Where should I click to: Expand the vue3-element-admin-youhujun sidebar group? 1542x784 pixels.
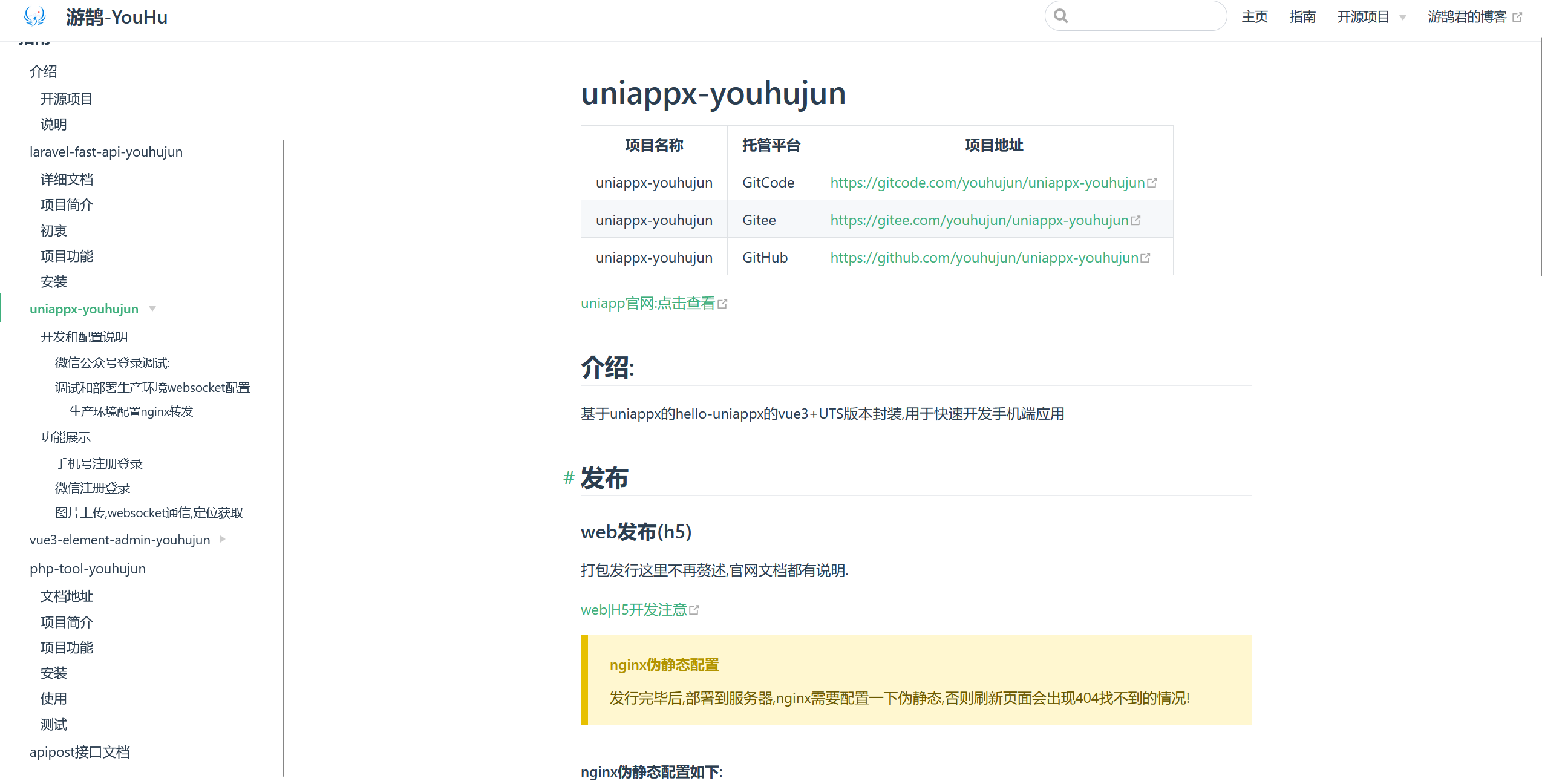(223, 539)
